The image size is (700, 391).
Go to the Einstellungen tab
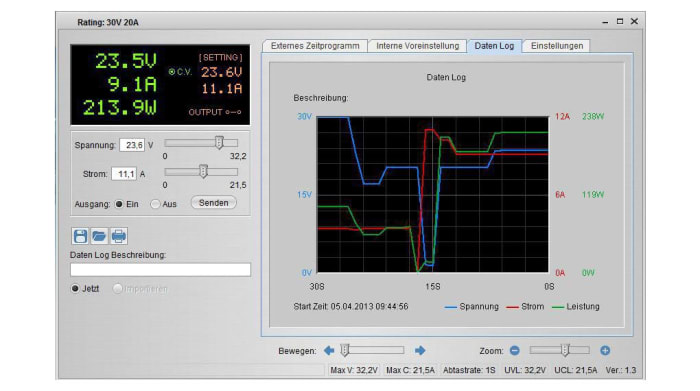[x=557, y=46]
